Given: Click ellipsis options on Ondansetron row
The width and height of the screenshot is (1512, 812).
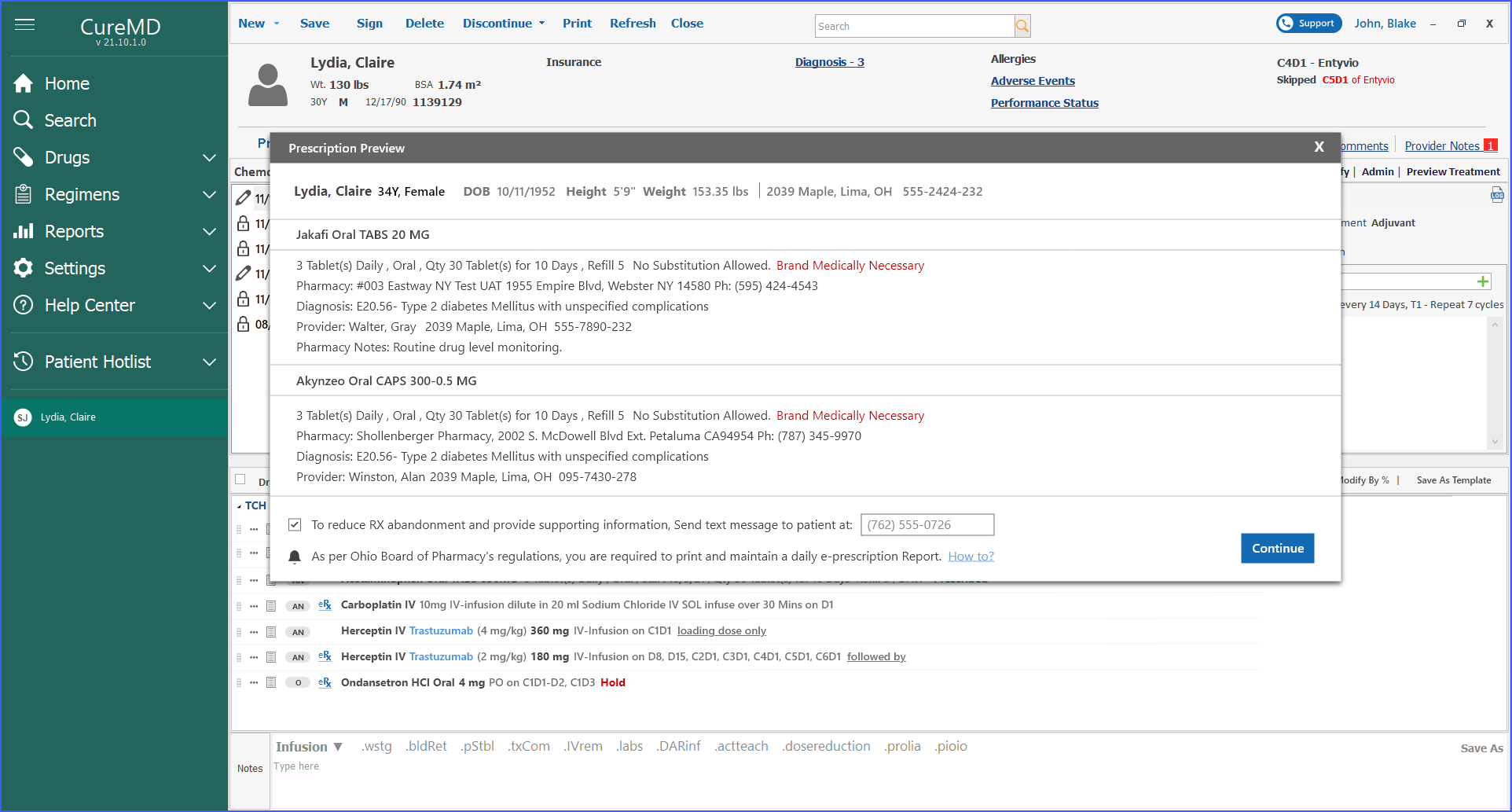Looking at the screenshot, I should pyautogui.click(x=254, y=682).
